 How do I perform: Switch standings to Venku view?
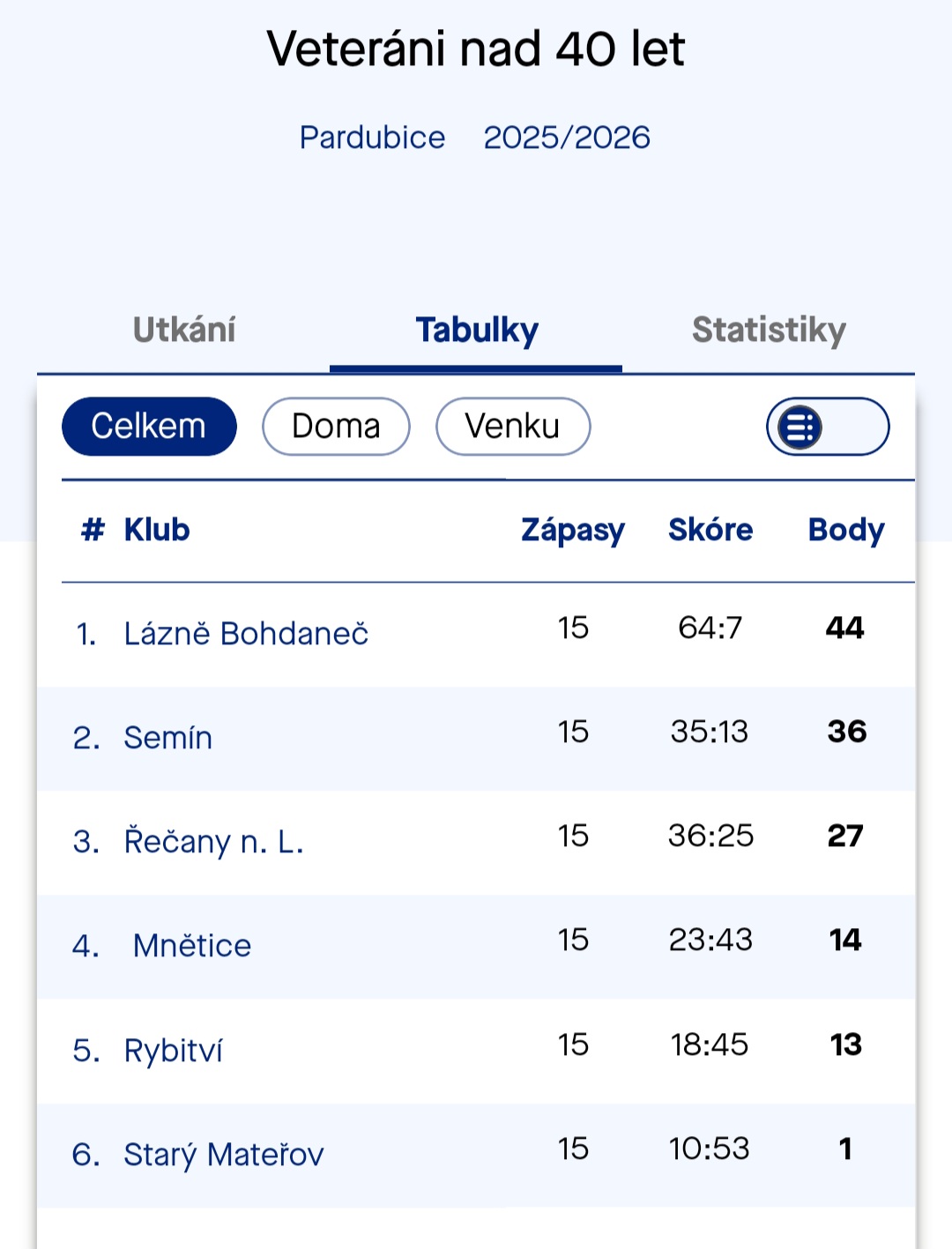point(513,426)
